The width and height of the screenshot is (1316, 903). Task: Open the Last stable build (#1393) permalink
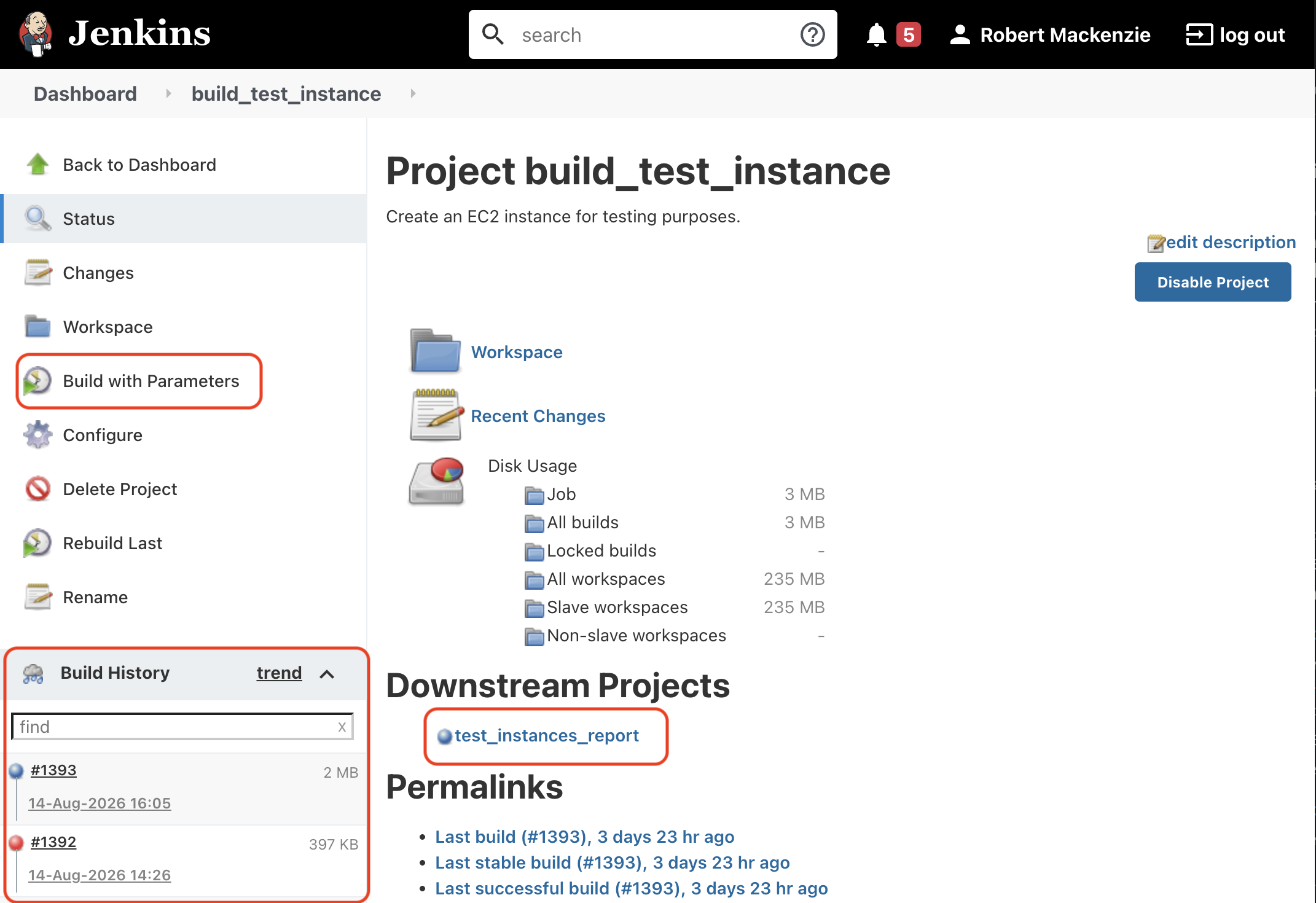pyautogui.click(x=613, y=862)
